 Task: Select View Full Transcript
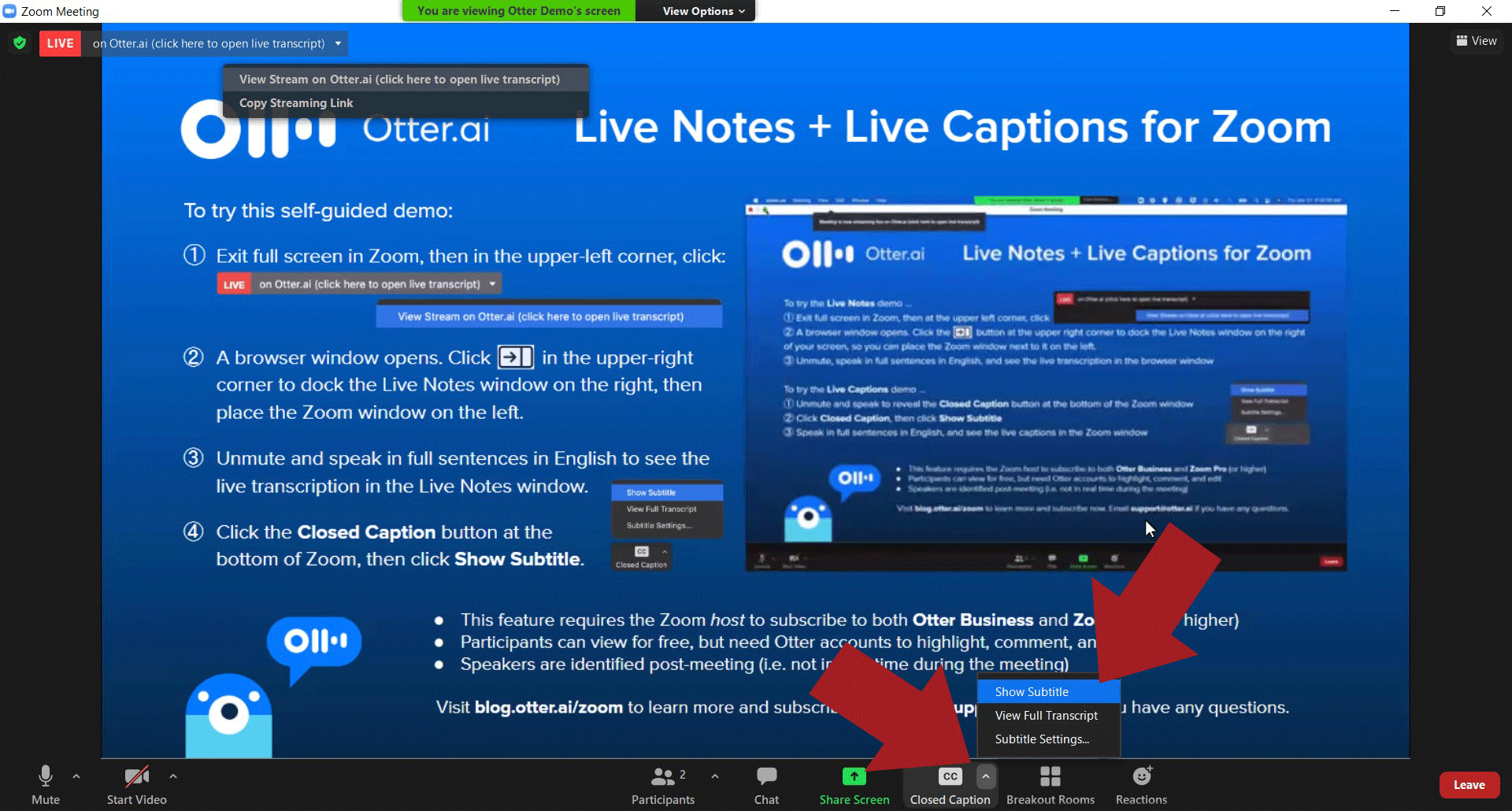point(1046,715)
